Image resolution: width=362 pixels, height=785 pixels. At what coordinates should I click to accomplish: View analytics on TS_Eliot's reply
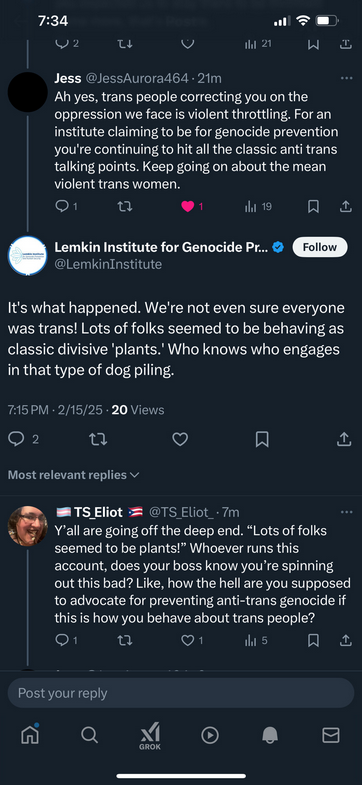256,640
